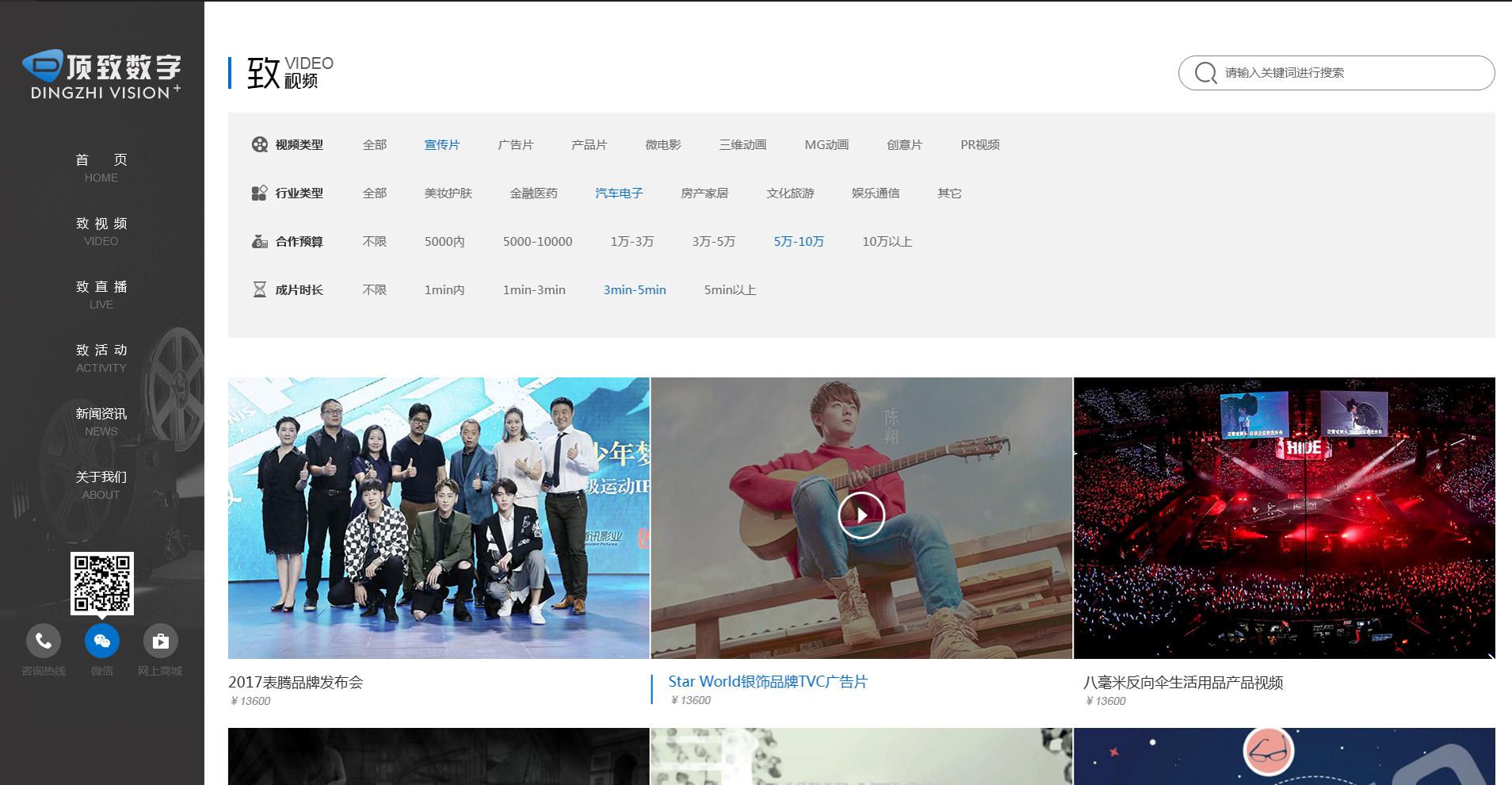Click the keyword search input field
Screen dimensions: 1512x785
[1347, 73]
